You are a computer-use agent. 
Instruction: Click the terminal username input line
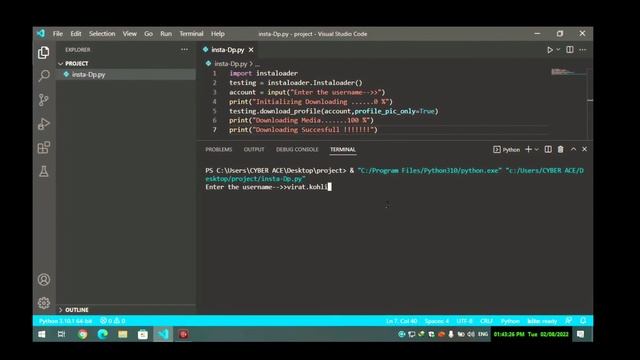(268, 187)
